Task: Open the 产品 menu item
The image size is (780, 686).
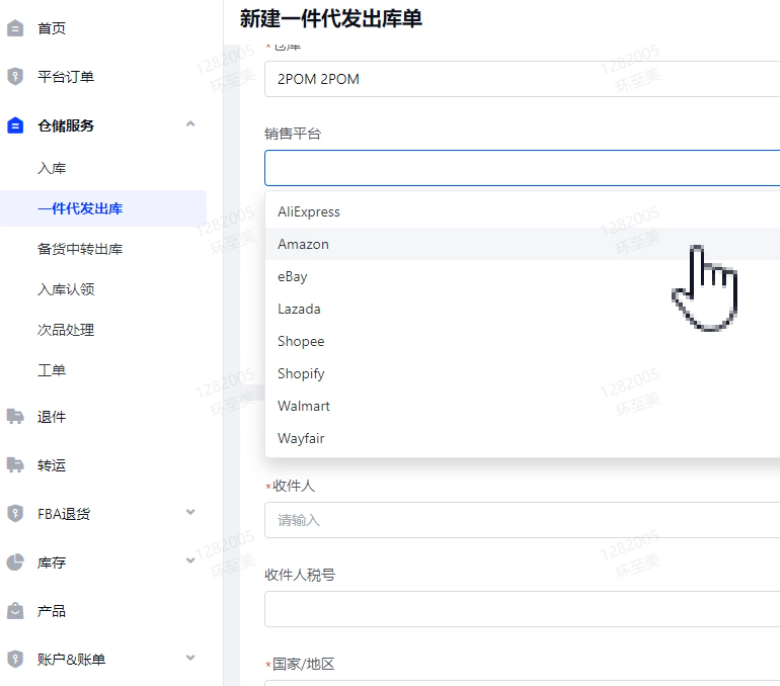Action: tap(51, 610)
